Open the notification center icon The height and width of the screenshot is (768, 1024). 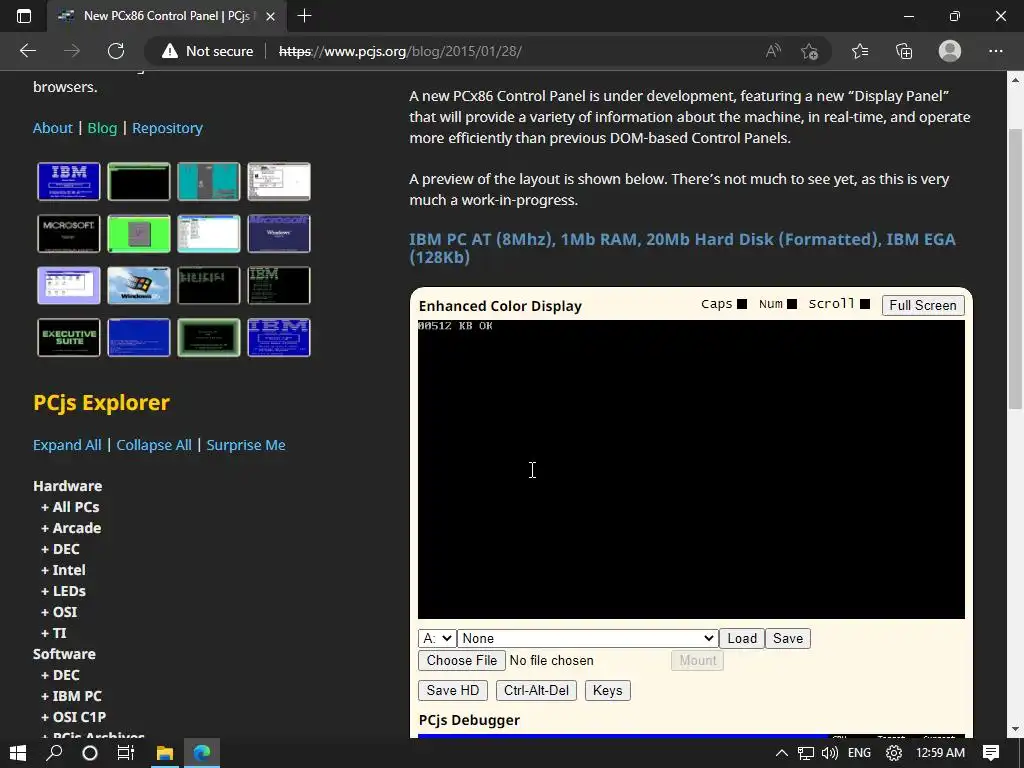pyautogui.click(x=991, y=753)
